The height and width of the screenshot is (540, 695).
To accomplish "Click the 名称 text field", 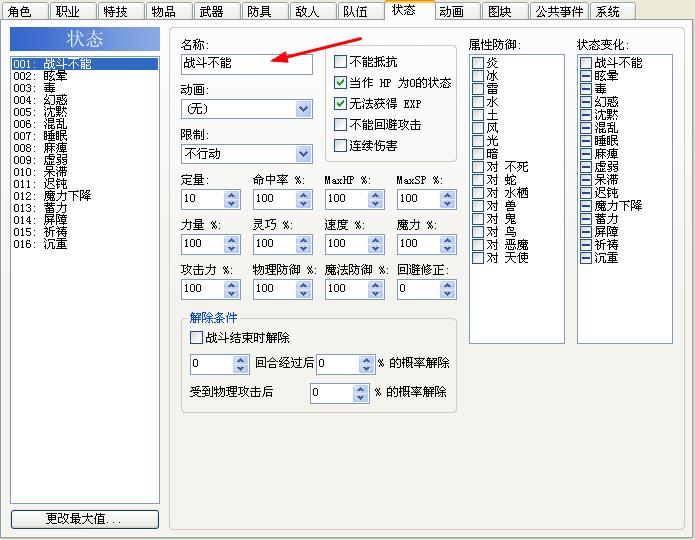I will pyautogui.click(x=246, y=64).
